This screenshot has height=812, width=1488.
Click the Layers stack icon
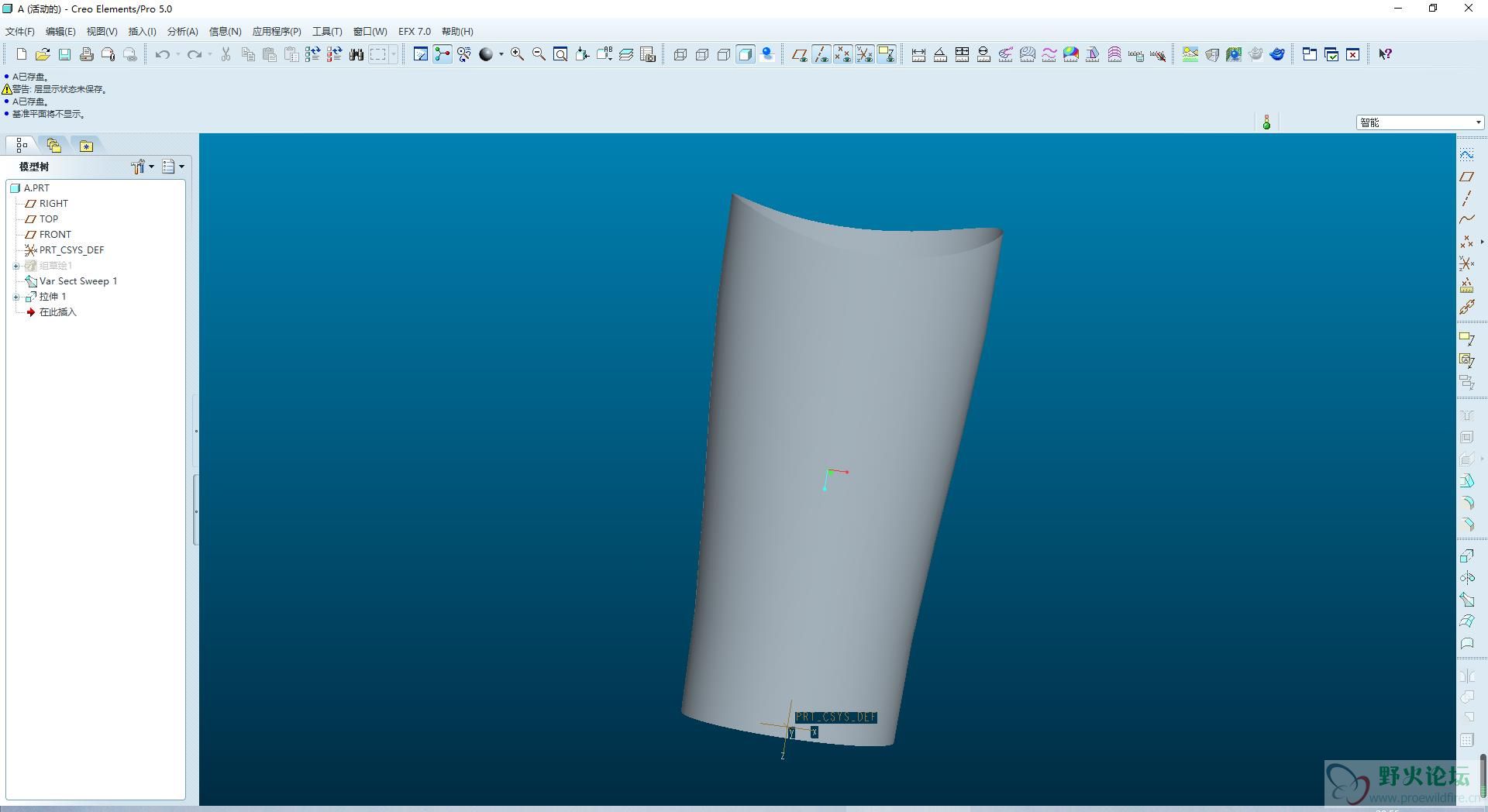click(626, 54)
